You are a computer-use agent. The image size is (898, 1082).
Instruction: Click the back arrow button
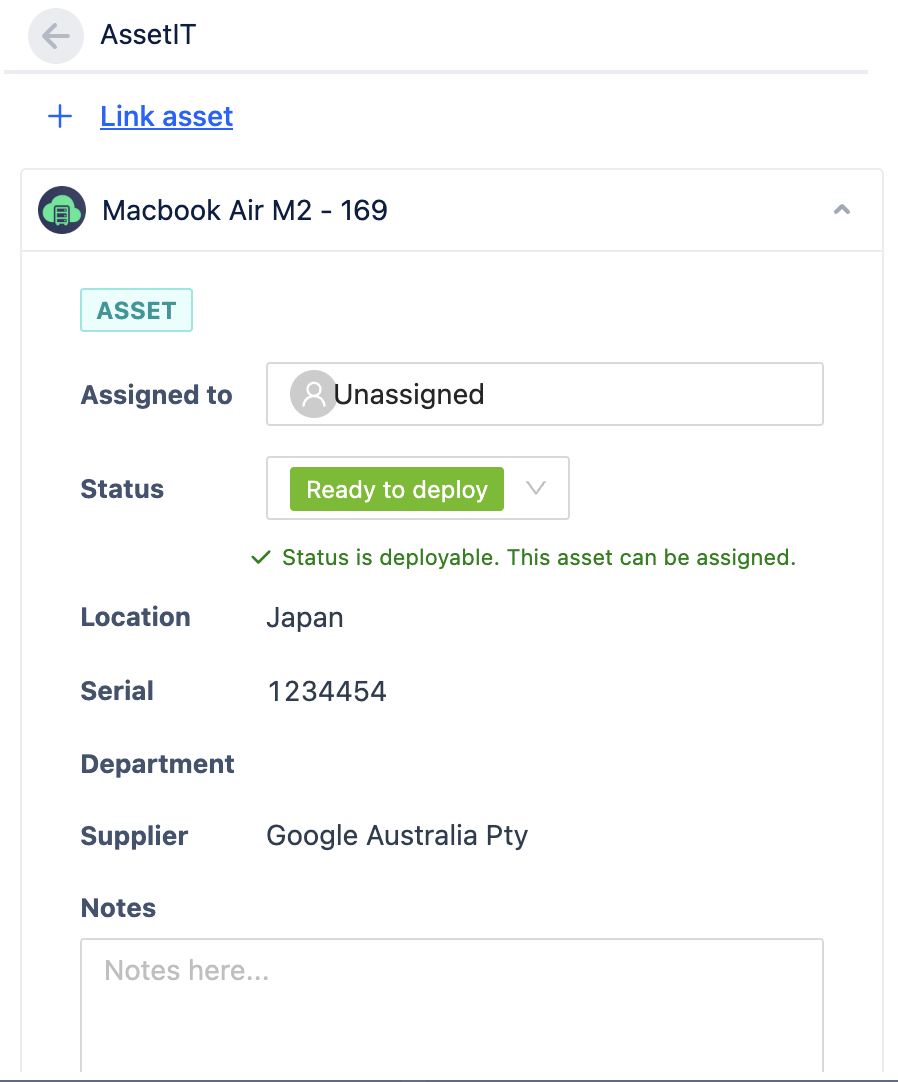(x=55, y=37)
